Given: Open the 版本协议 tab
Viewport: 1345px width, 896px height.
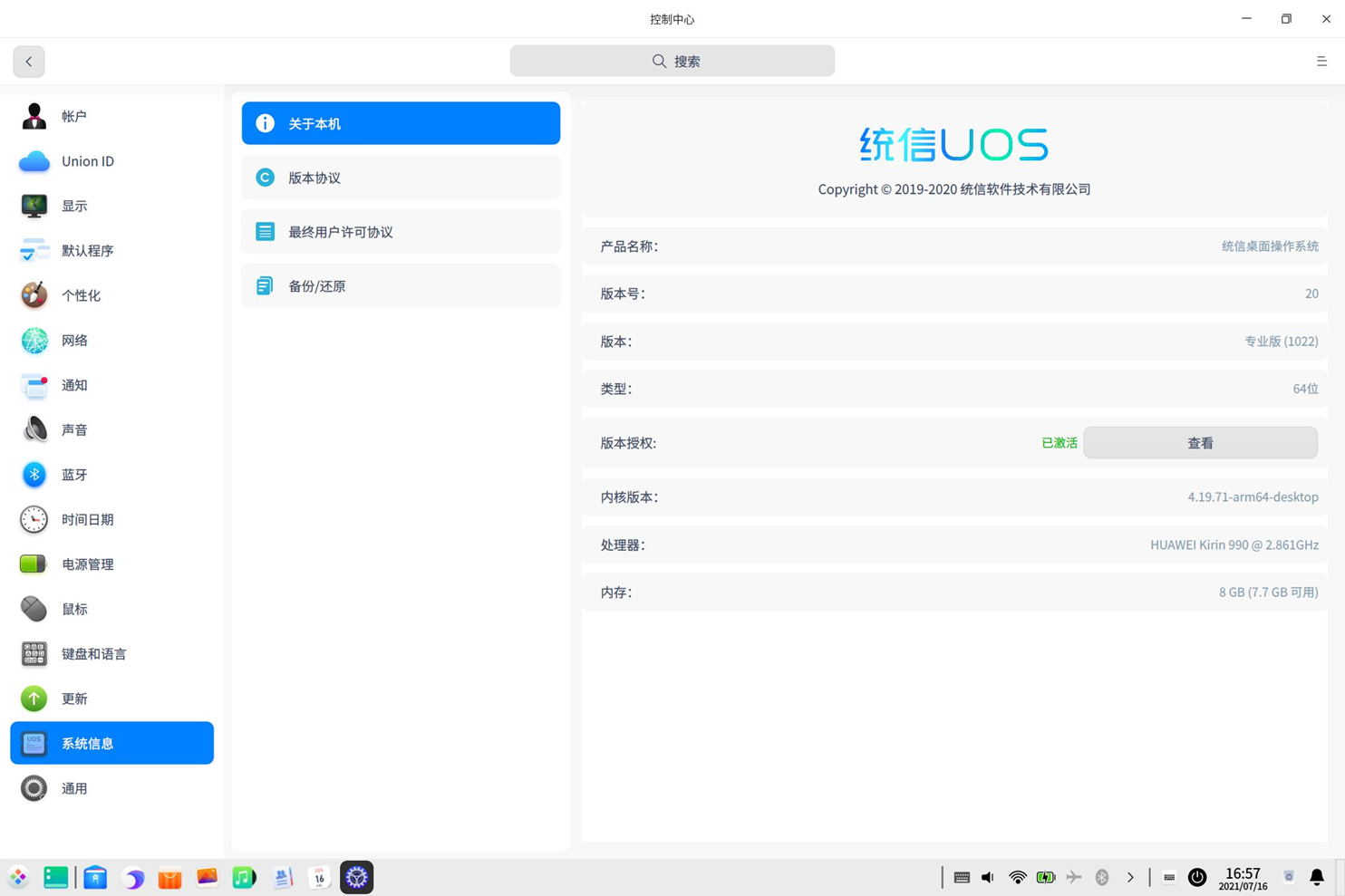Looking at the screenshot, I should [x=401, y=178].
